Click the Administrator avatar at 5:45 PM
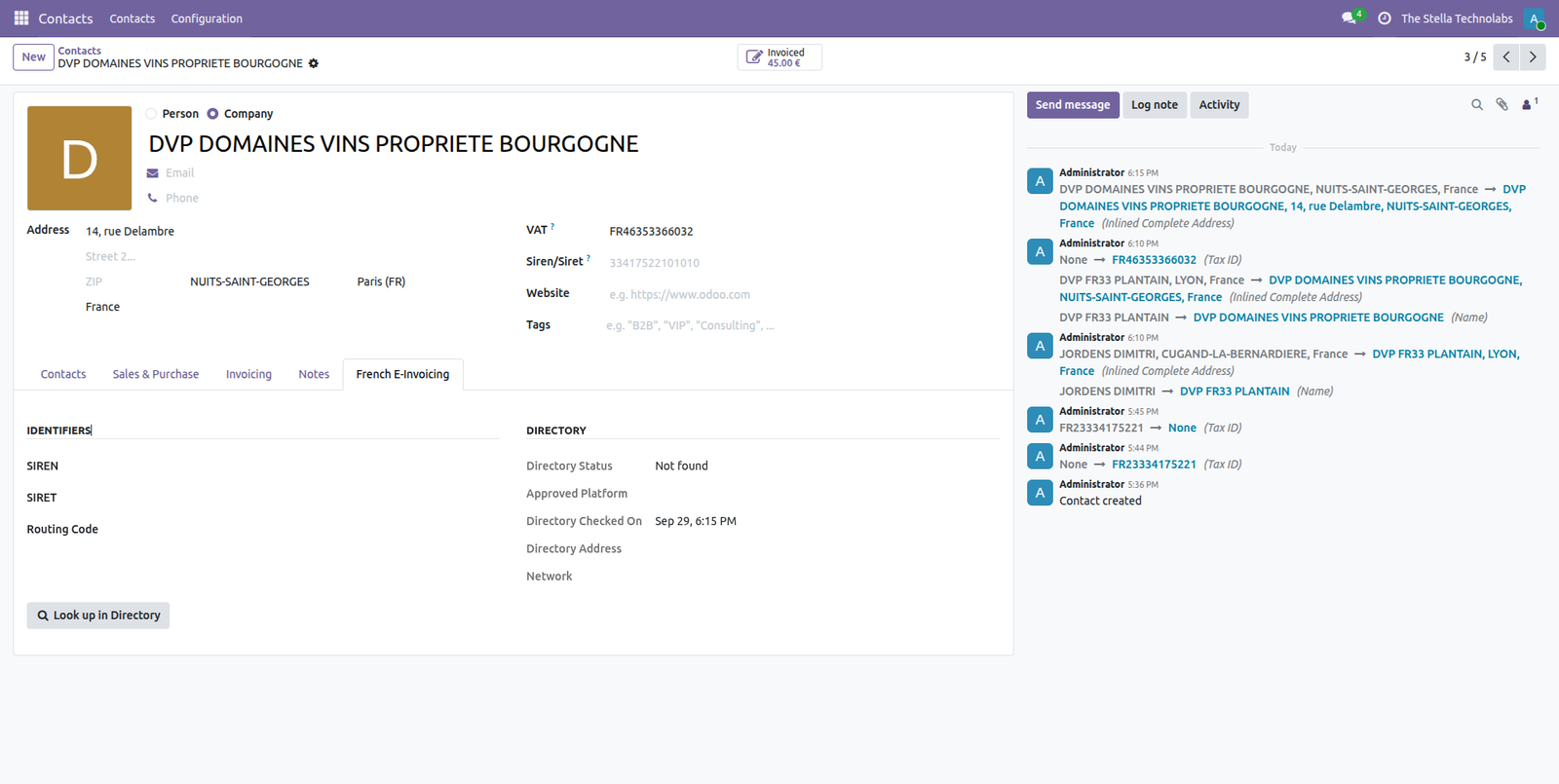Viewport: 1559px width, 784px height. click(x=1040, y=420)
